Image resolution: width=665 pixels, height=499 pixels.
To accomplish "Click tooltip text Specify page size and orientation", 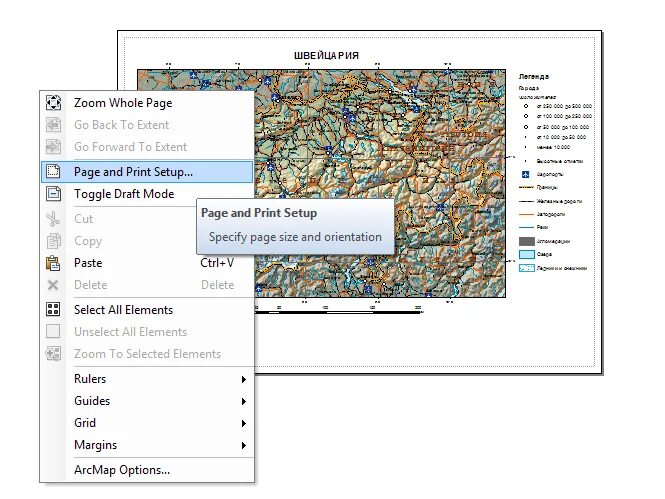I will pyautogui.click(x=295, y=237).
